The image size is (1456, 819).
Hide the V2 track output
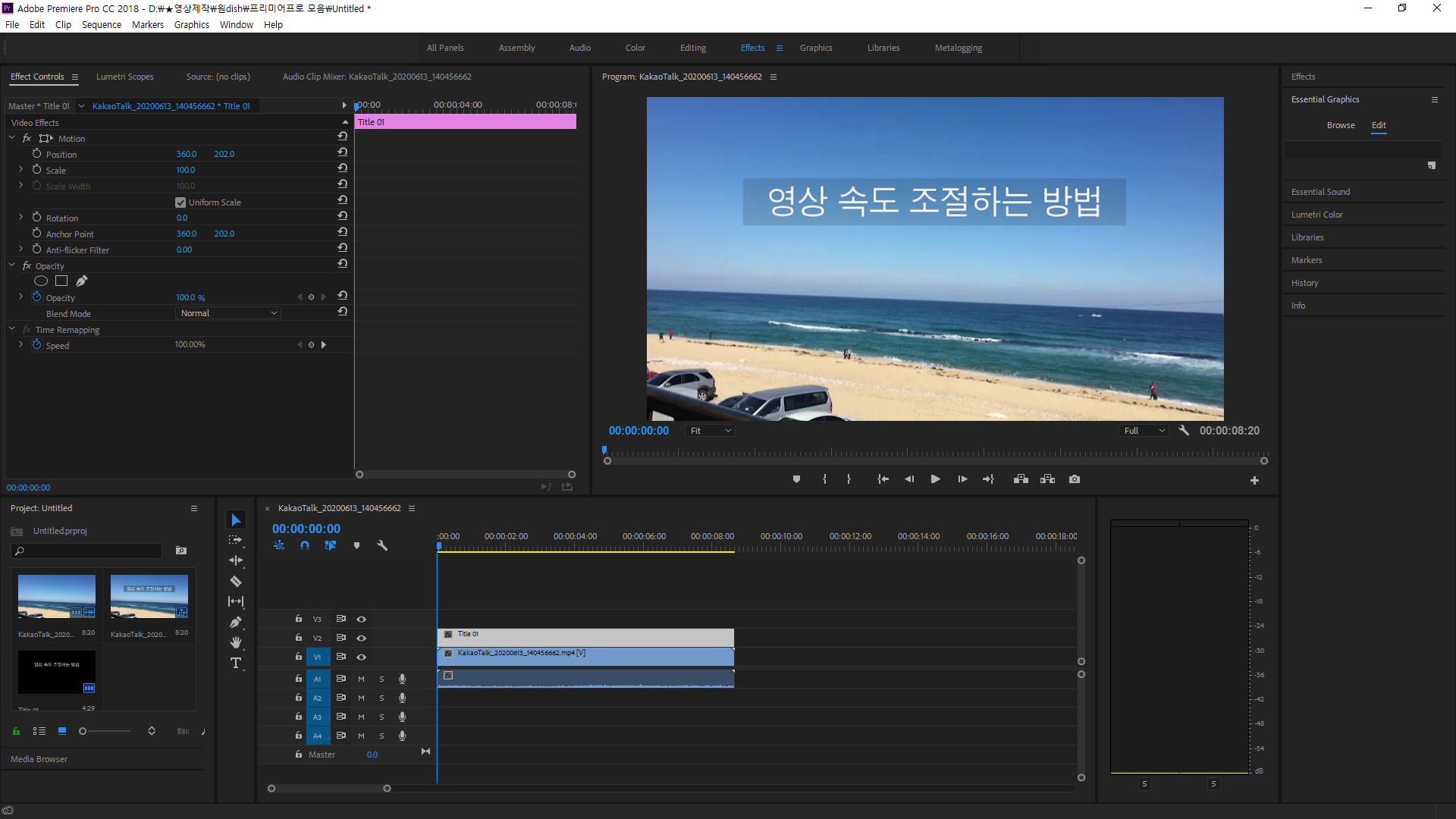tap(362, 639)
